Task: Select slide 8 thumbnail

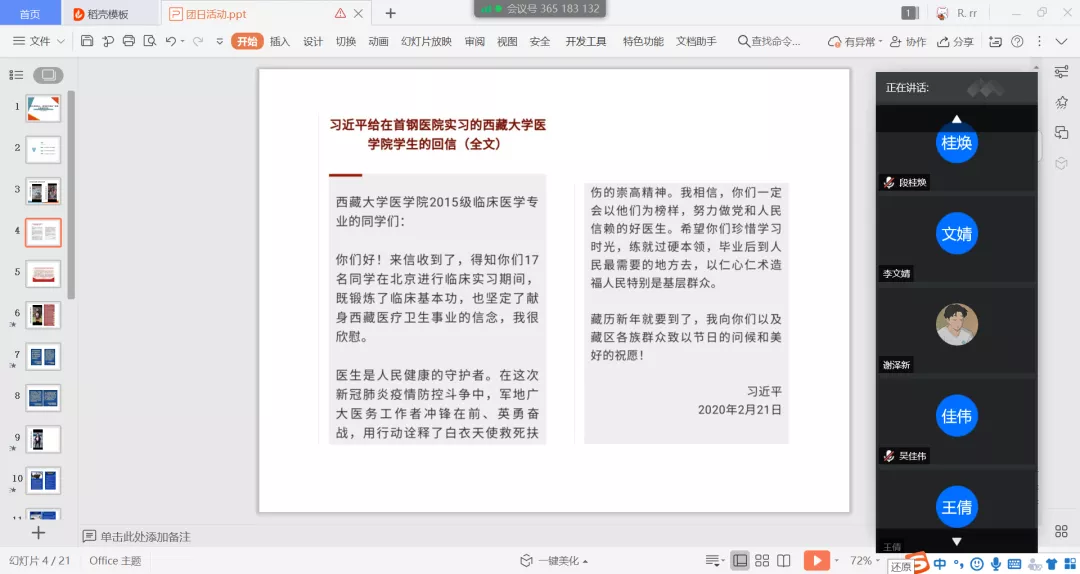Action: 43,398
